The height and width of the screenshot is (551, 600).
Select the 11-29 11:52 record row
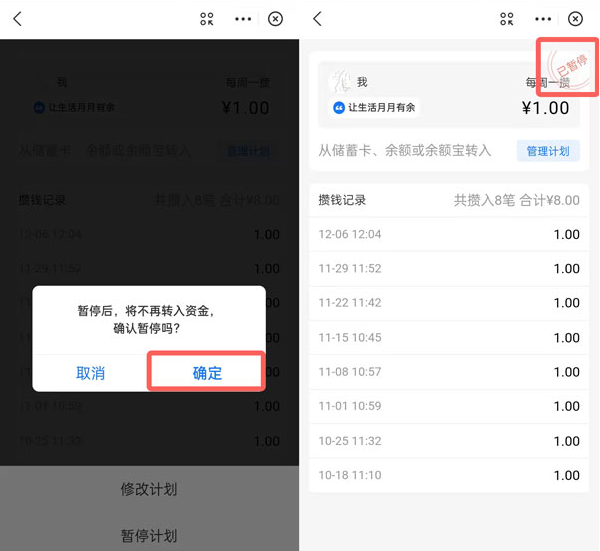(x=448, y=269)
